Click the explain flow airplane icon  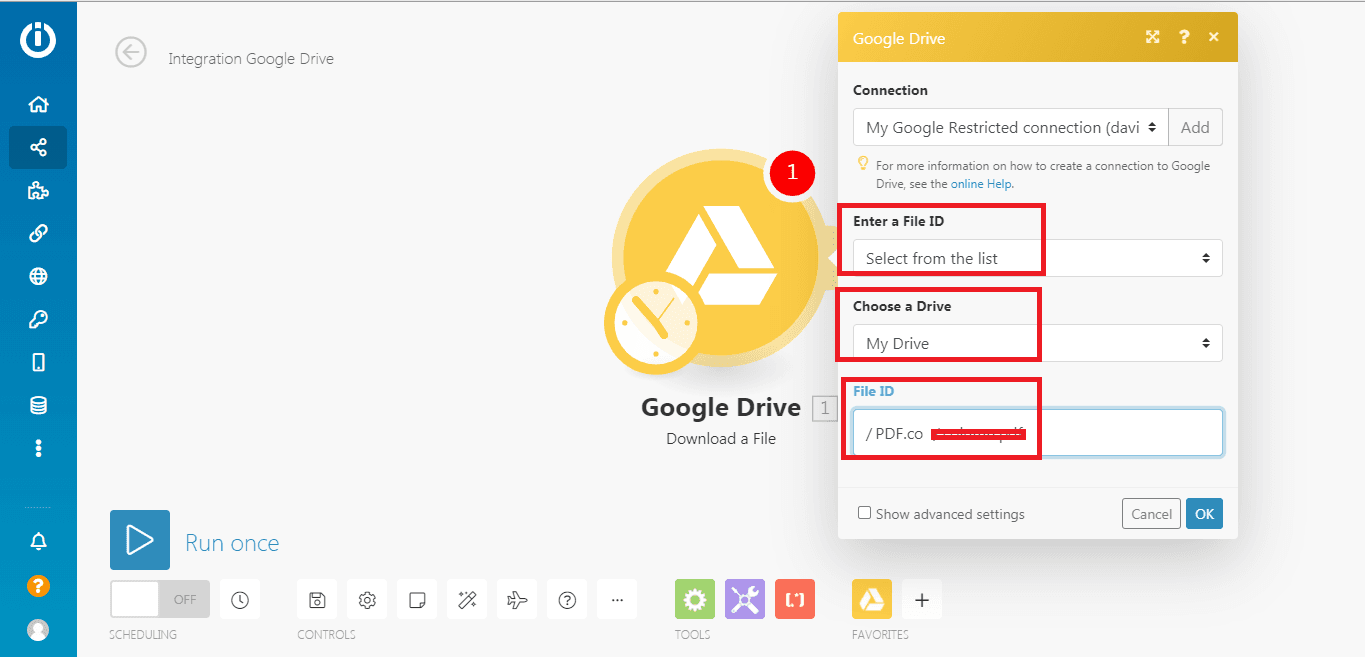tap(517, 600)
